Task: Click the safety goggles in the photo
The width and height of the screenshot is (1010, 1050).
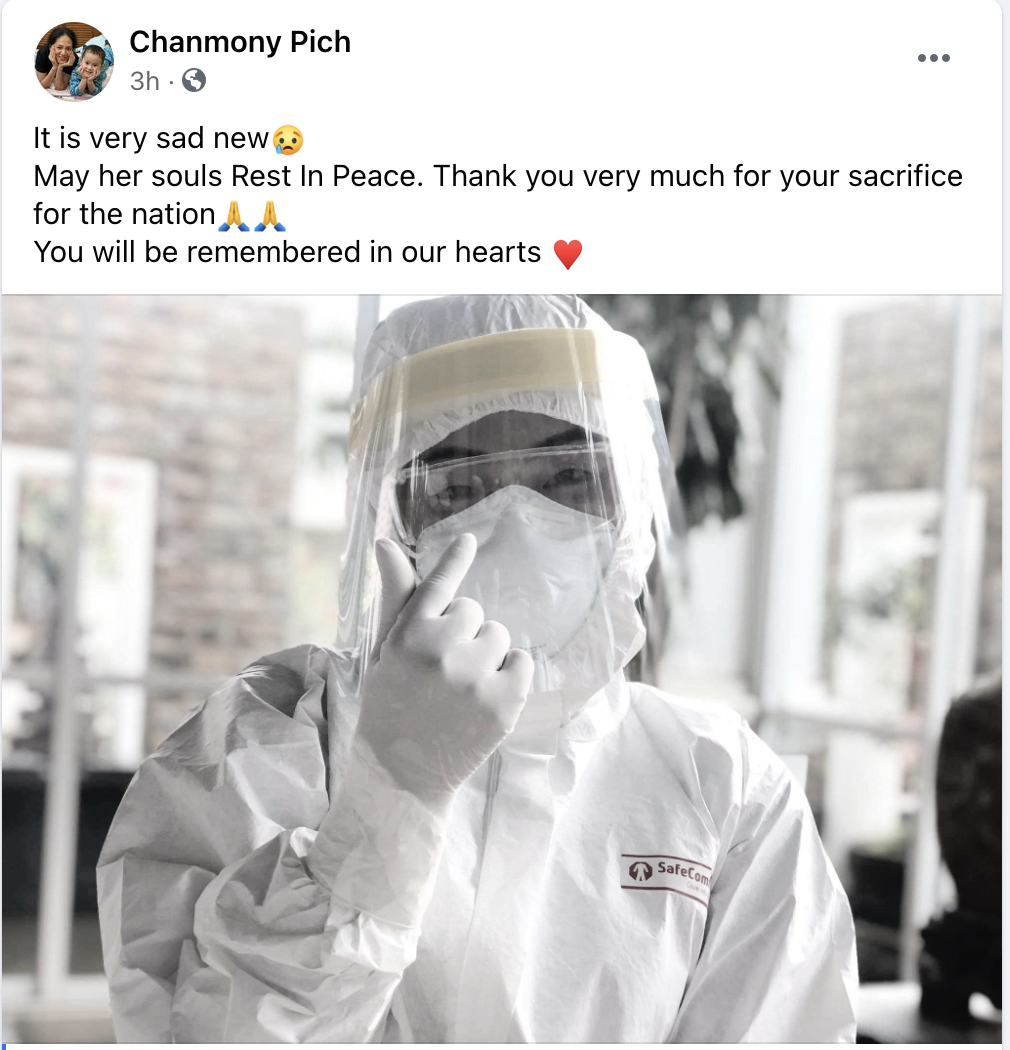Action: pyautogui.click(x=509, y=485)
